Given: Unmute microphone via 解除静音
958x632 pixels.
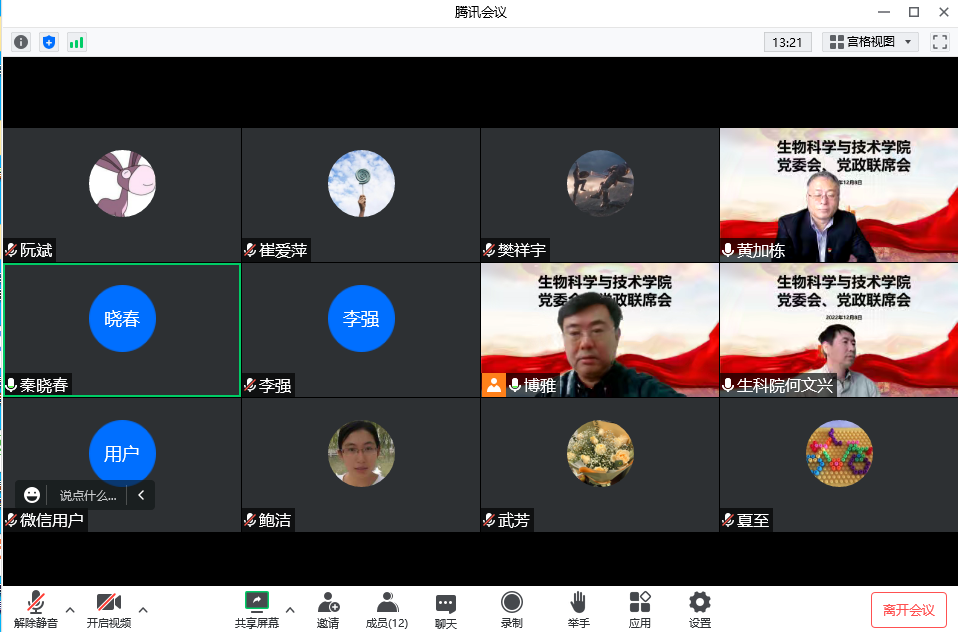Looking at the screenshot, I should coord(36,608).
